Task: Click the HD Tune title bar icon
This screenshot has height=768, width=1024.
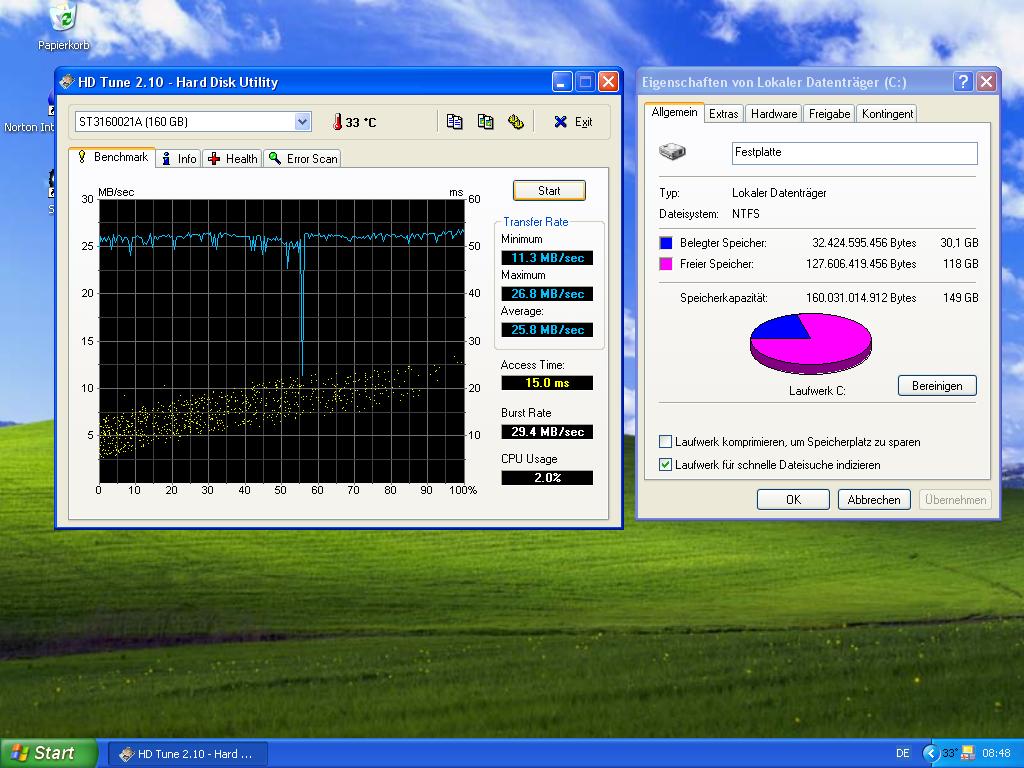Action: (x=67, y=82)
